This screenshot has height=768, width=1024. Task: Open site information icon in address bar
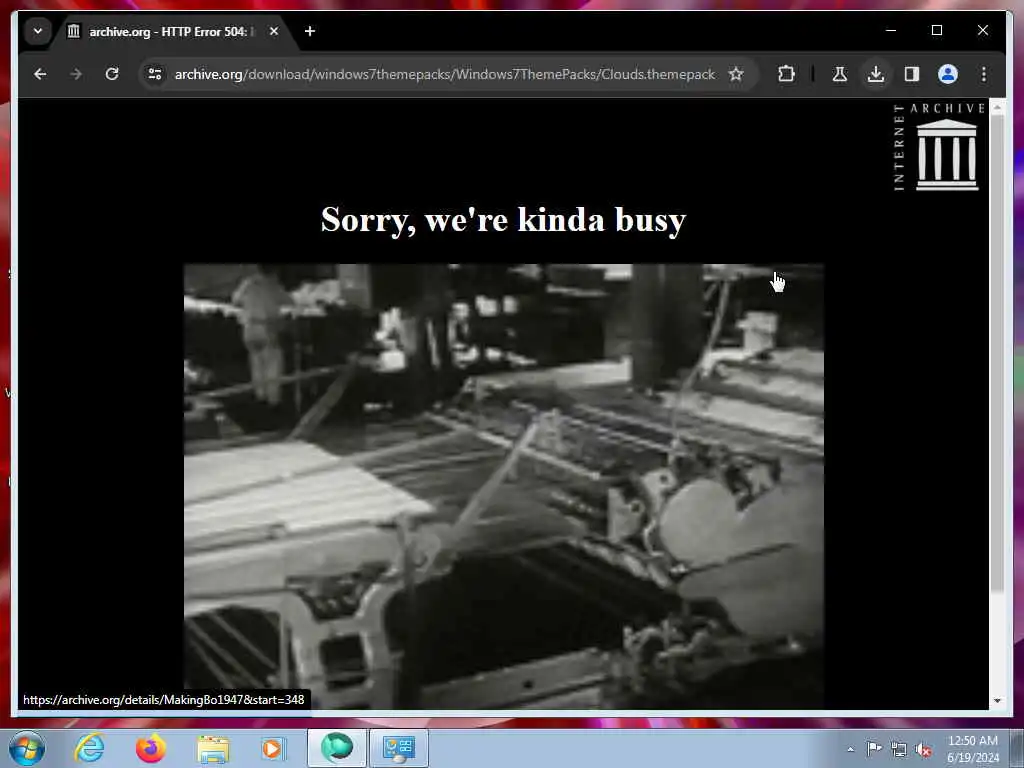[x=155, y=74]
